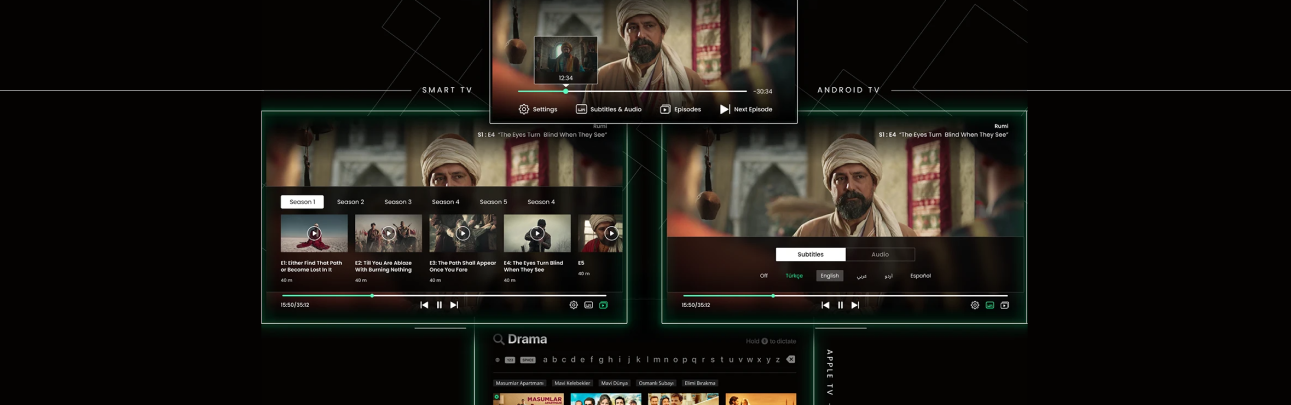Open episodes icon in Android TV player
Screen dimensions: 1291x405
tap(1005, 305)
